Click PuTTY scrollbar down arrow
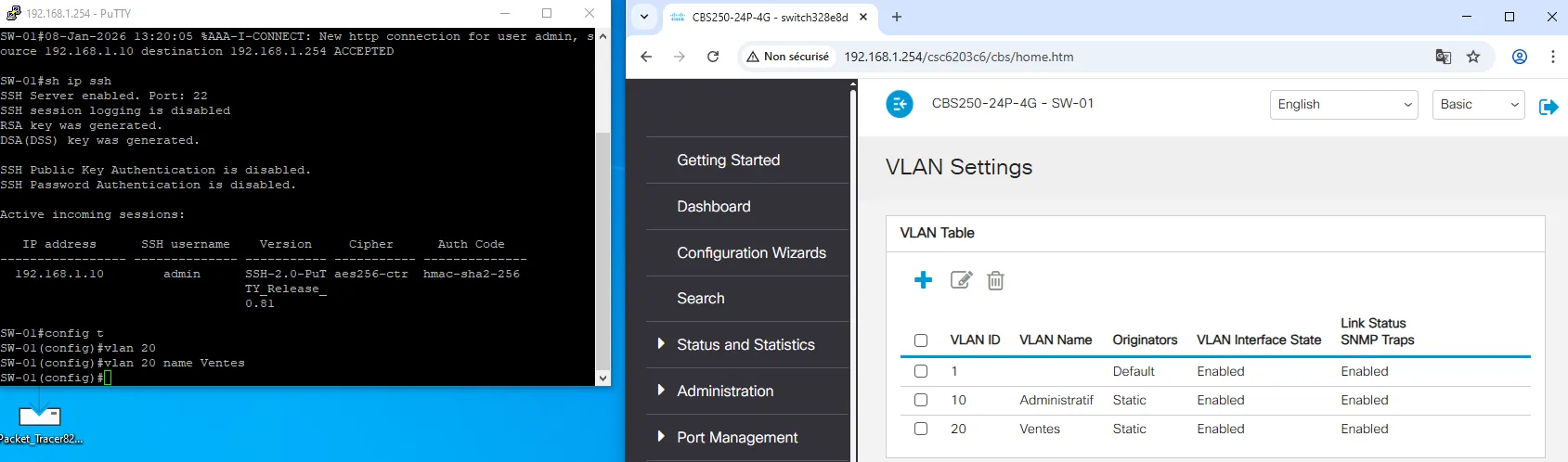 (603, 378)
